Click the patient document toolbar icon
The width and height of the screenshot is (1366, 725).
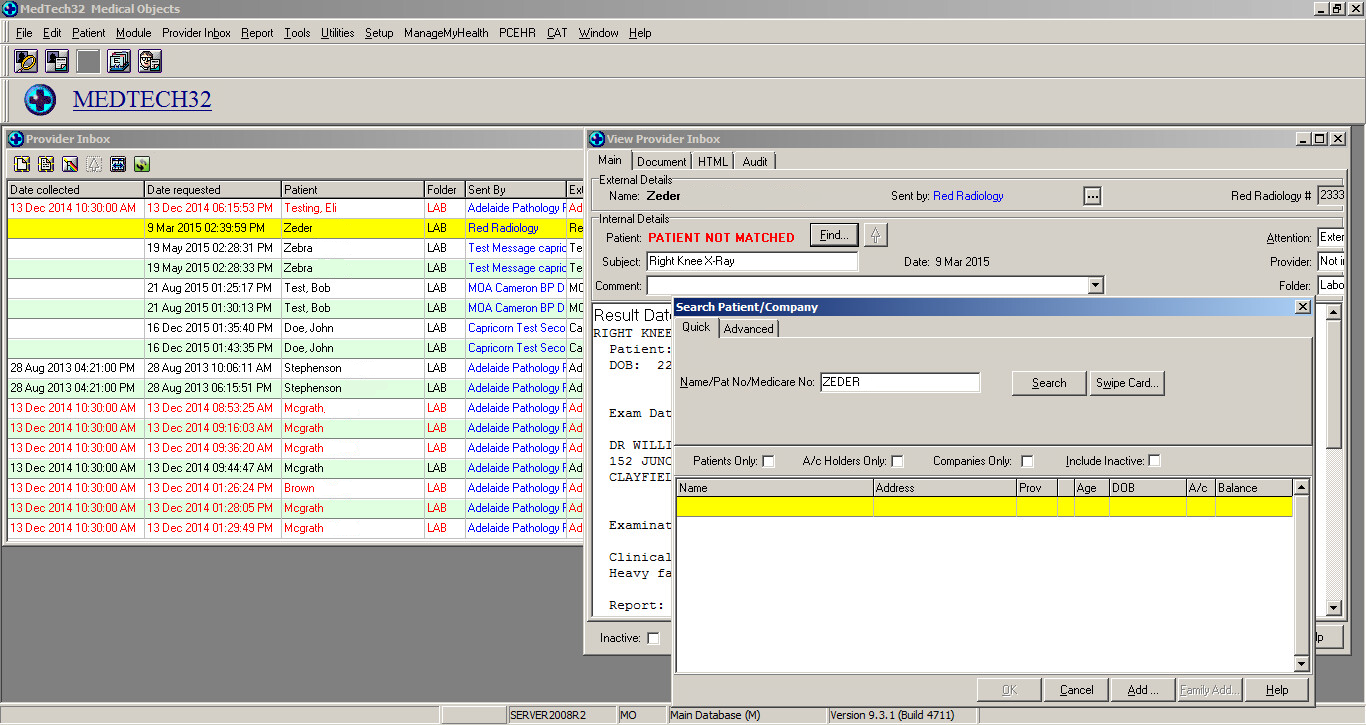point(57,61)
